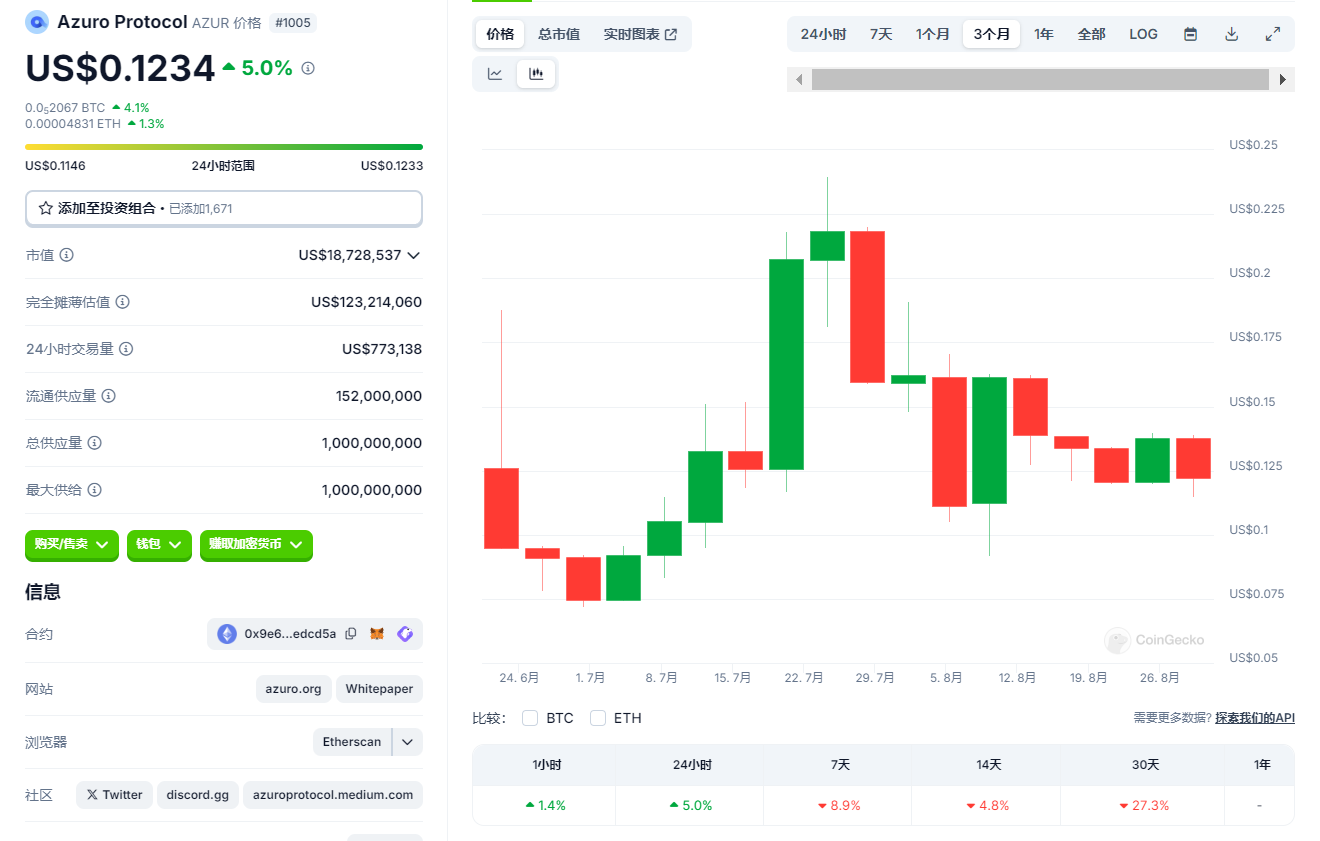Select the 全部 time range
1320x841 pixels.
(1091, 34)
